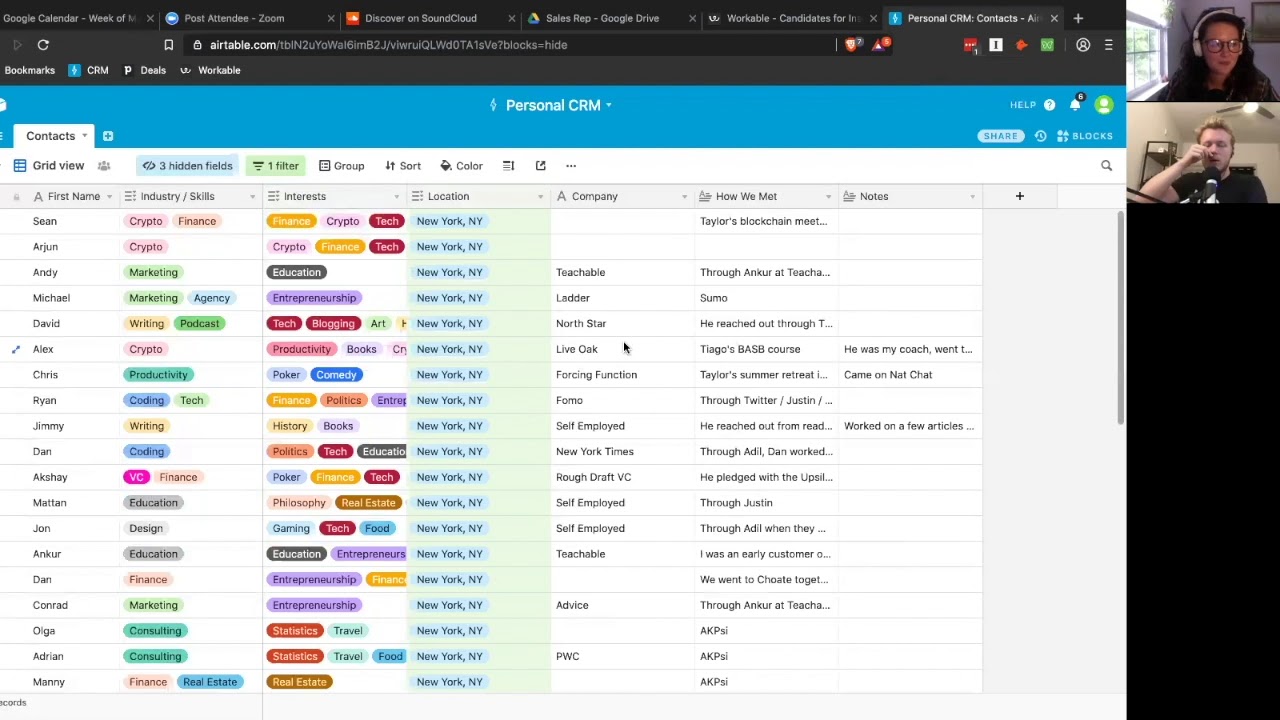1280x720 pixels.
Task: Open Interests column dropdown arrow
Action: pos(396,196)
